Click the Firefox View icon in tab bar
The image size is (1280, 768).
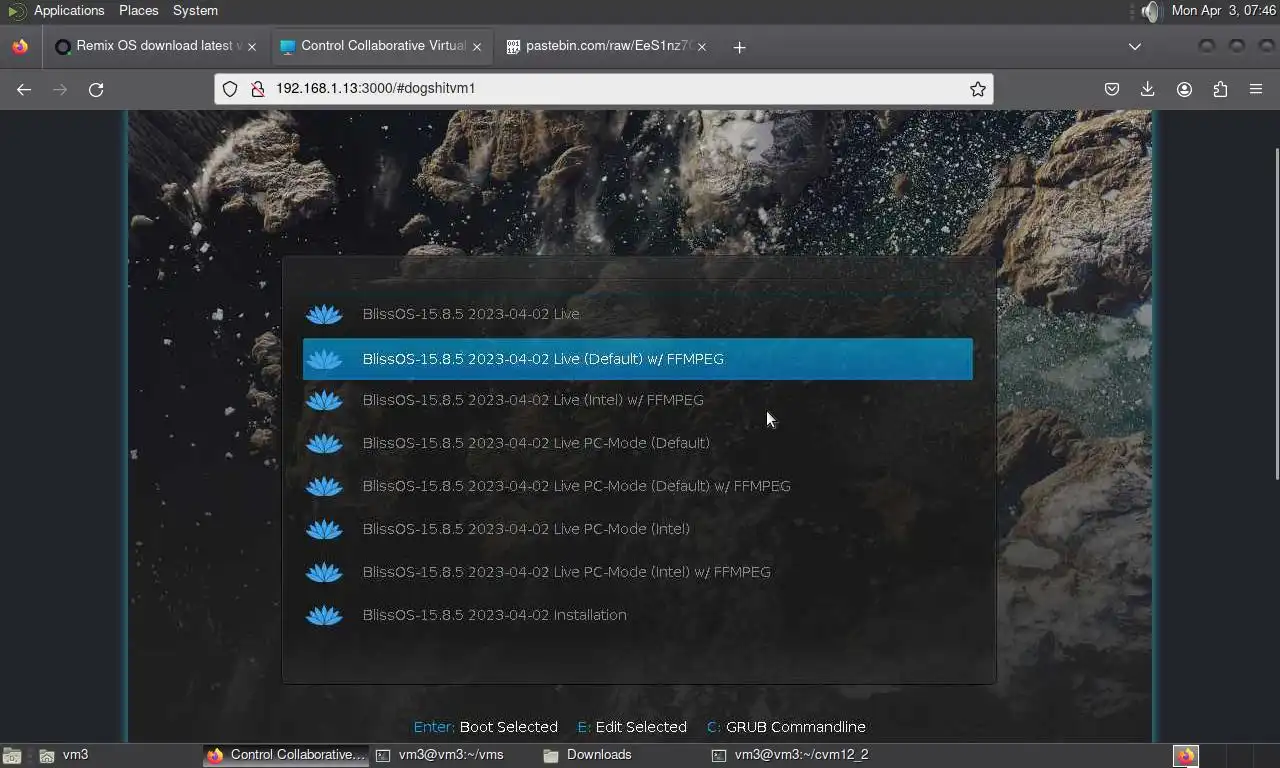(x=20, y=47)
